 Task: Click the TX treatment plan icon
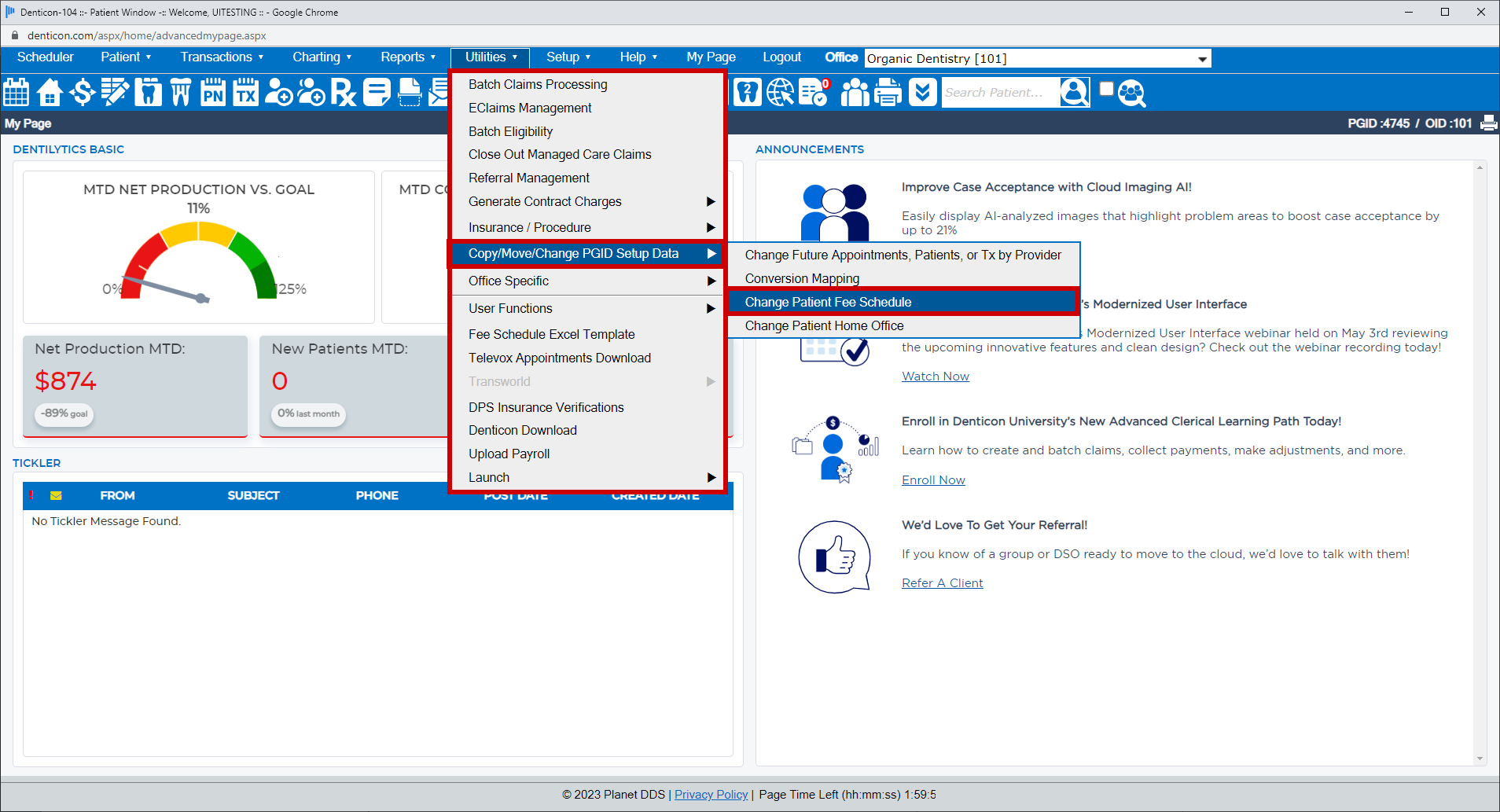pyautogui.click(x=245, y=93)
